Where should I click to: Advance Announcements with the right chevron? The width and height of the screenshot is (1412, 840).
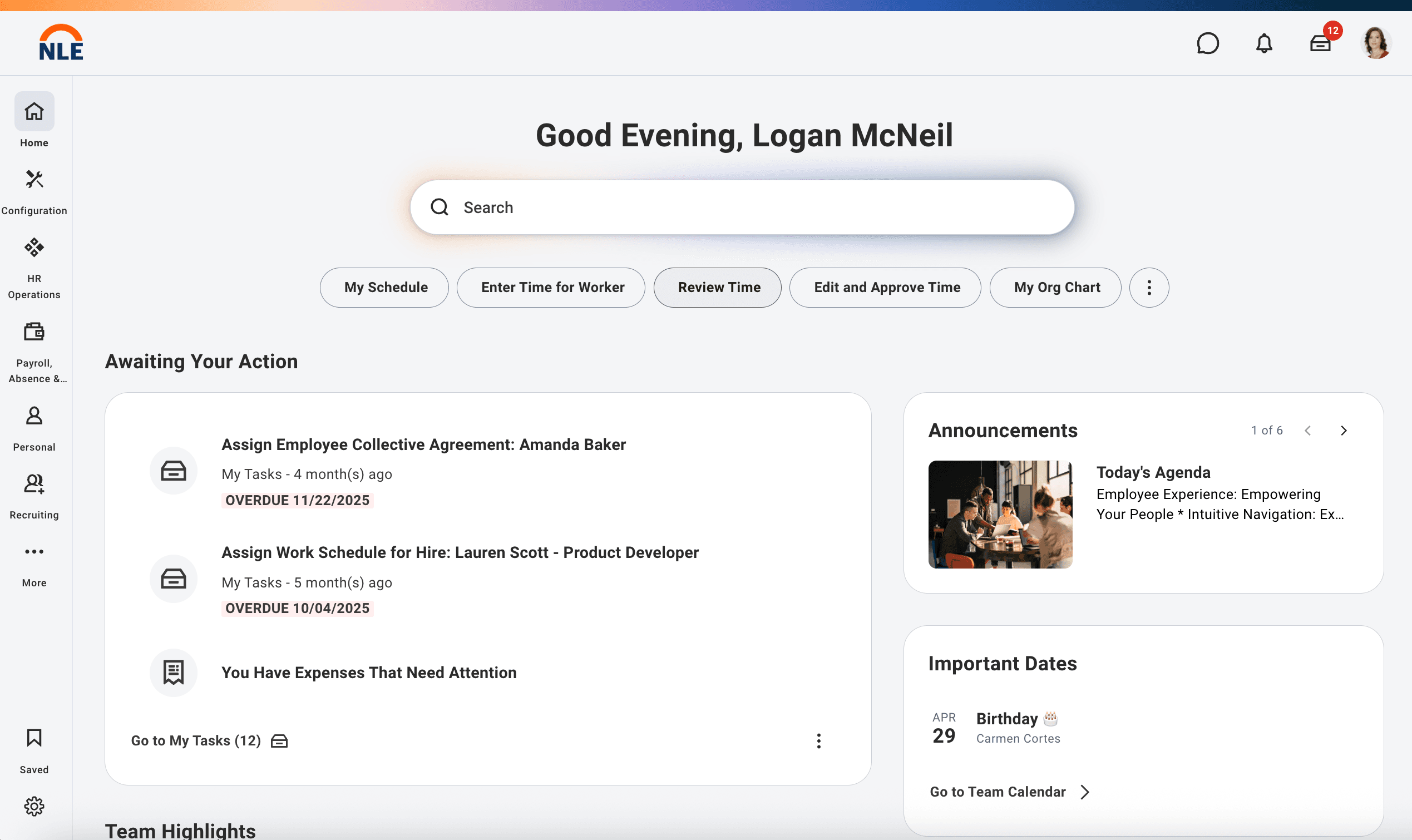coord(1344,430)
